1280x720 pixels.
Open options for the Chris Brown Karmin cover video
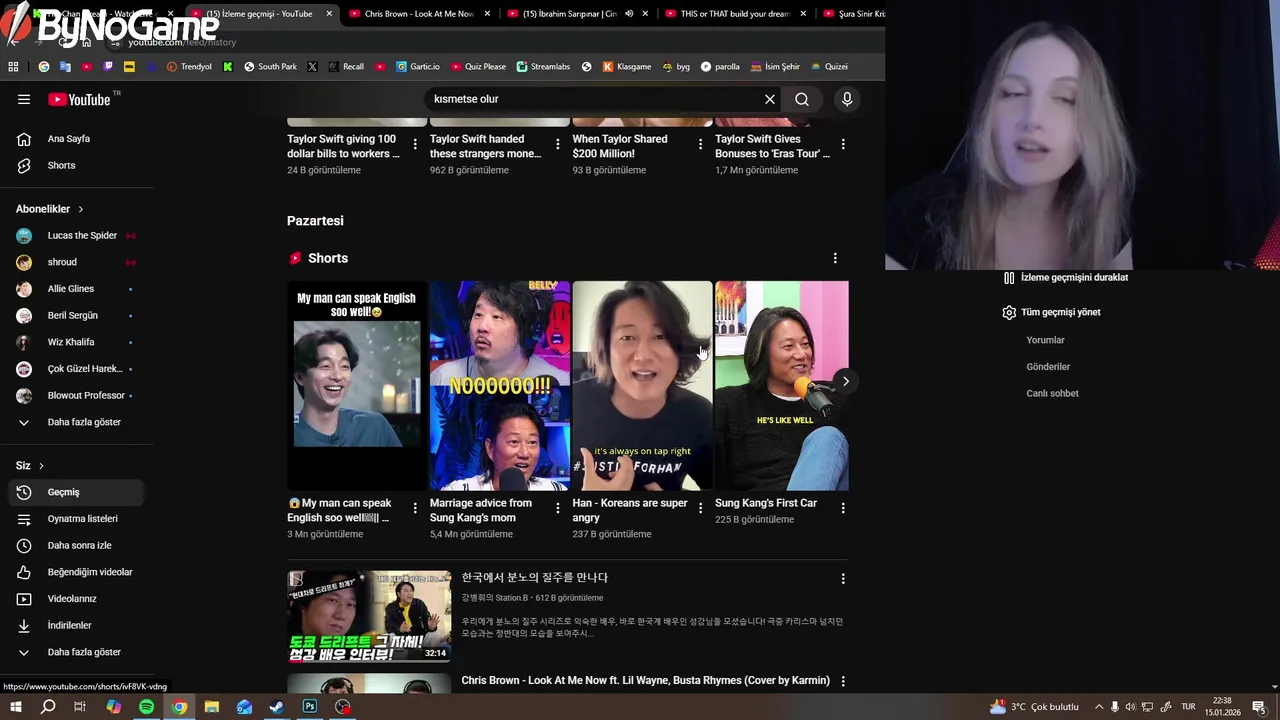pyautogui.click(x=843, y=681)
